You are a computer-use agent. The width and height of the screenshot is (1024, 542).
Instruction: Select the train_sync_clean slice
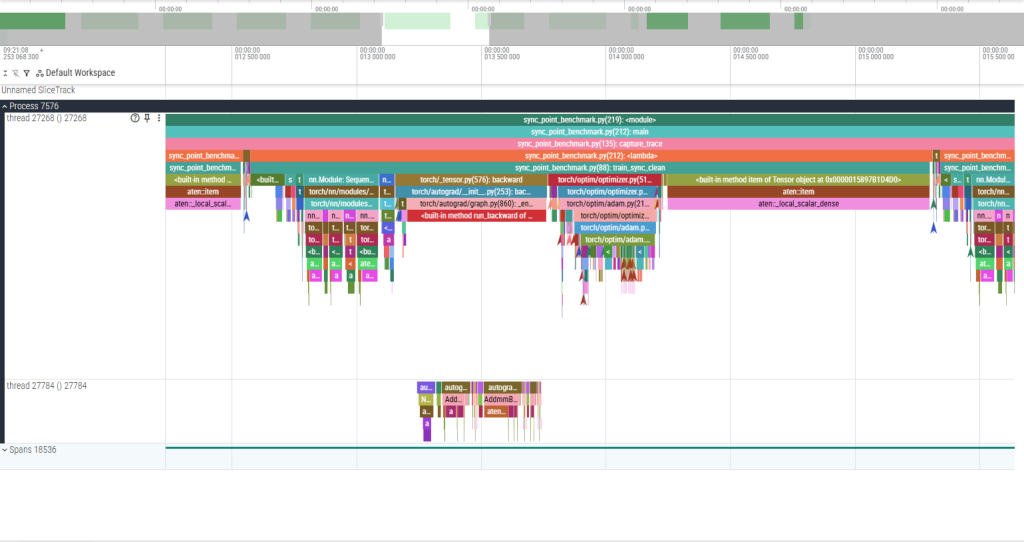pos(589,168)
